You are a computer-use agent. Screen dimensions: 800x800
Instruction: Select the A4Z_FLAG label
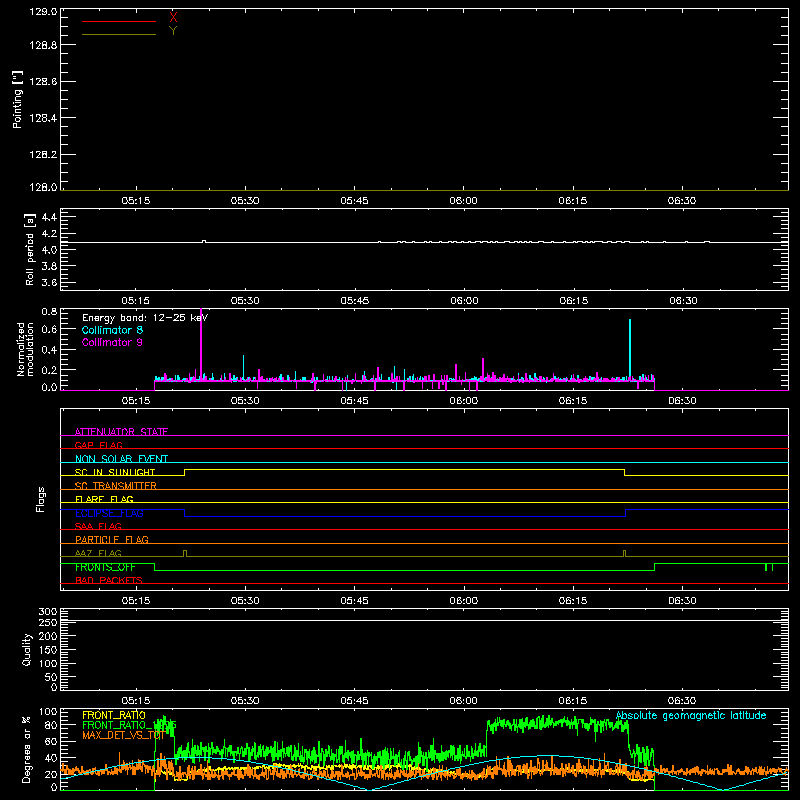[x=98, y=553]
